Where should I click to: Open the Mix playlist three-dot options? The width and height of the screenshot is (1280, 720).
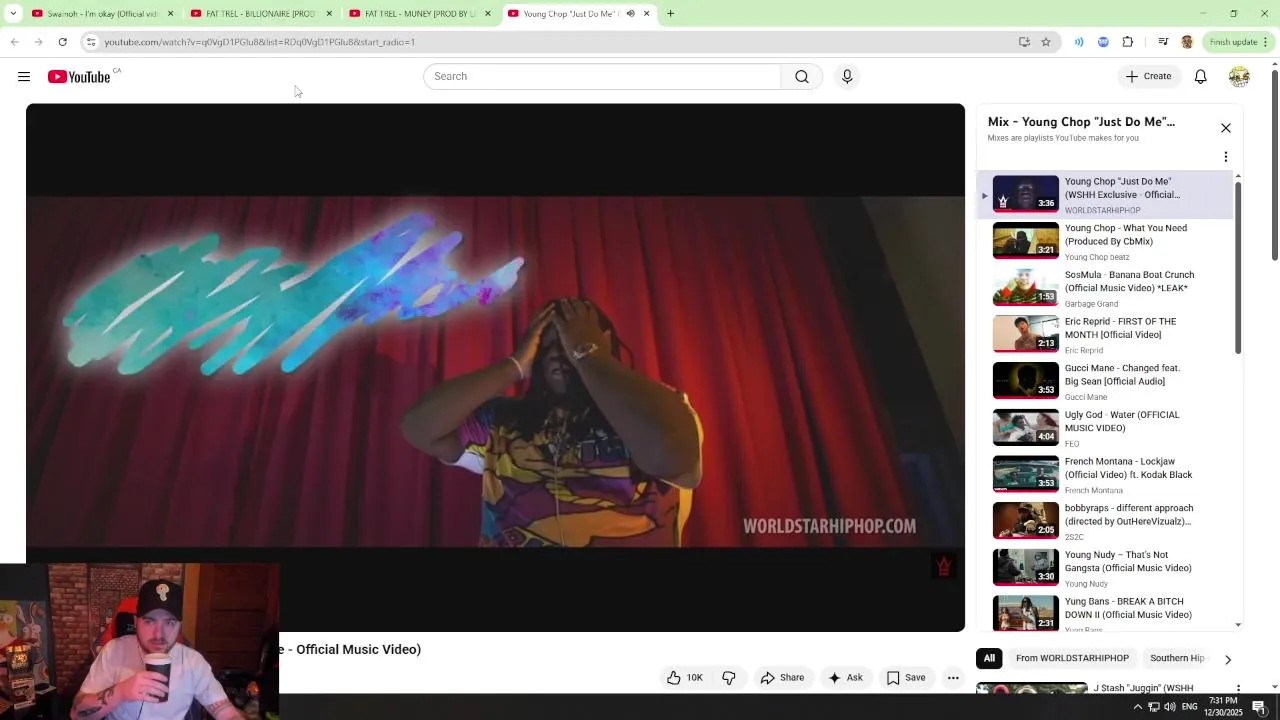point(1226,157)
